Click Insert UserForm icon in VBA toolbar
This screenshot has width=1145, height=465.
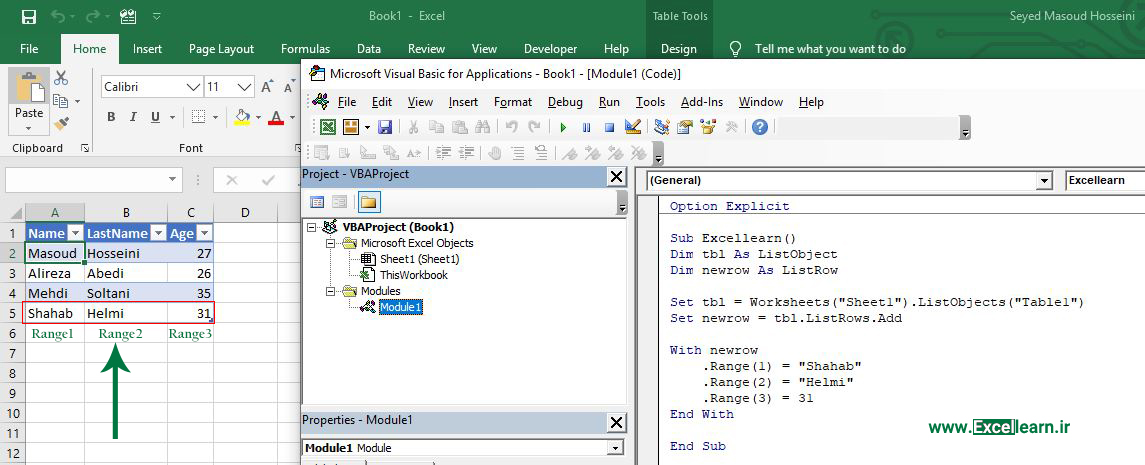(351, 127)
